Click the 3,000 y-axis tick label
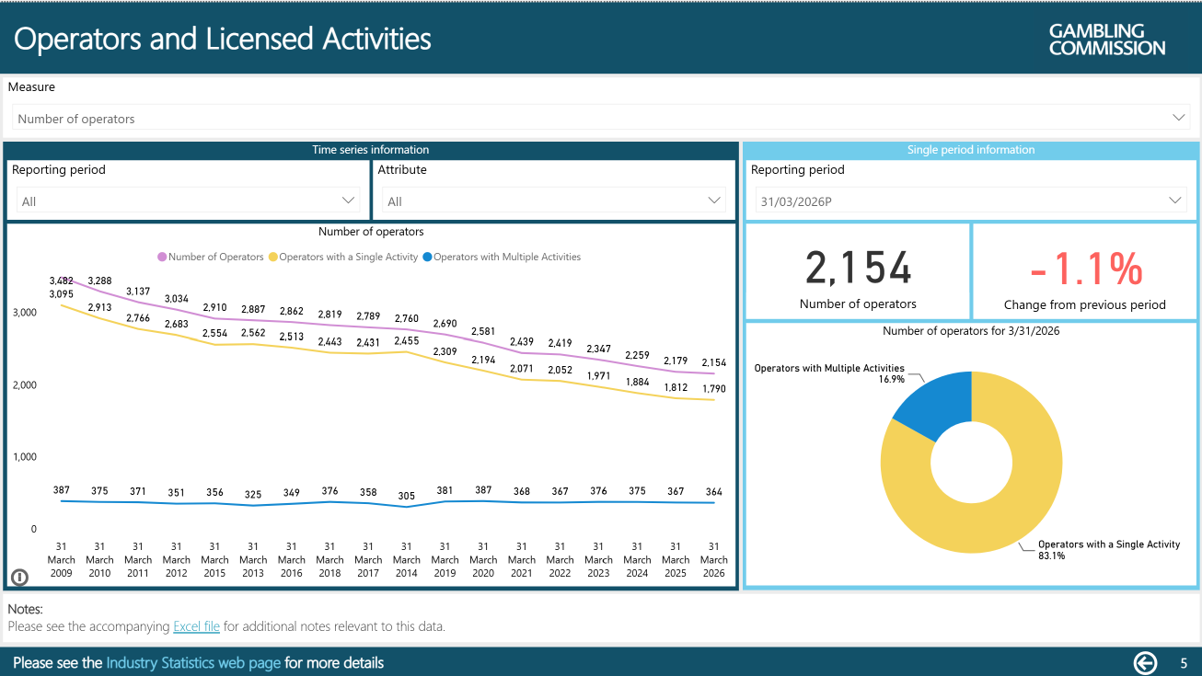The height and width of the screenshot is (676, 1202). click(x=25, y=313)
